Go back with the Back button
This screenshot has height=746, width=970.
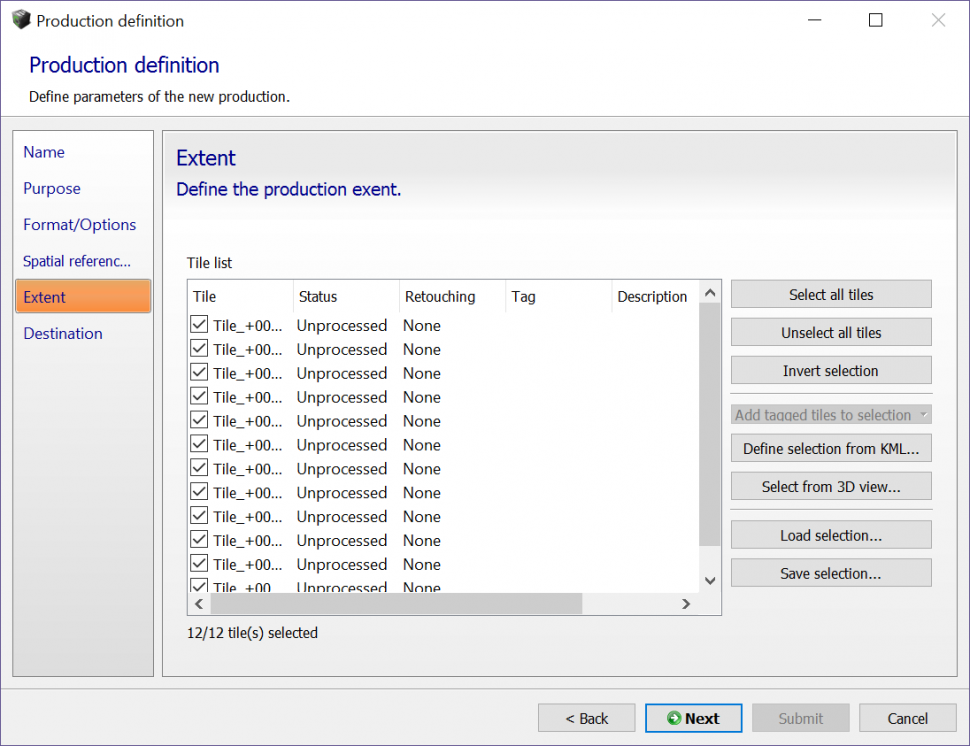pyautogui.click(x=586, y=718)
